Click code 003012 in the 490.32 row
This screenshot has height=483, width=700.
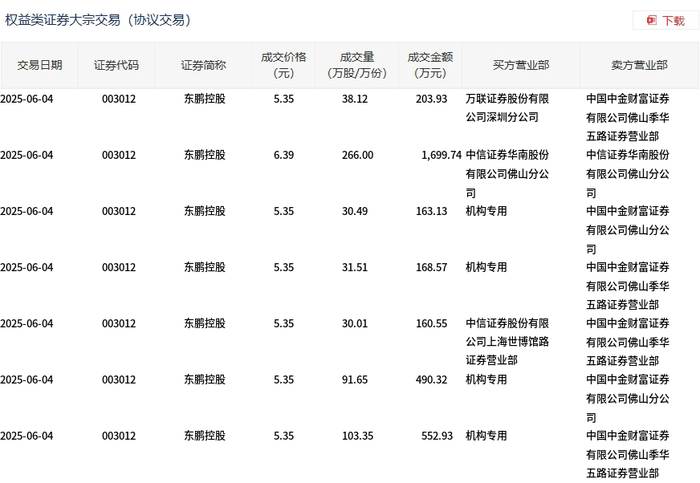119,380
